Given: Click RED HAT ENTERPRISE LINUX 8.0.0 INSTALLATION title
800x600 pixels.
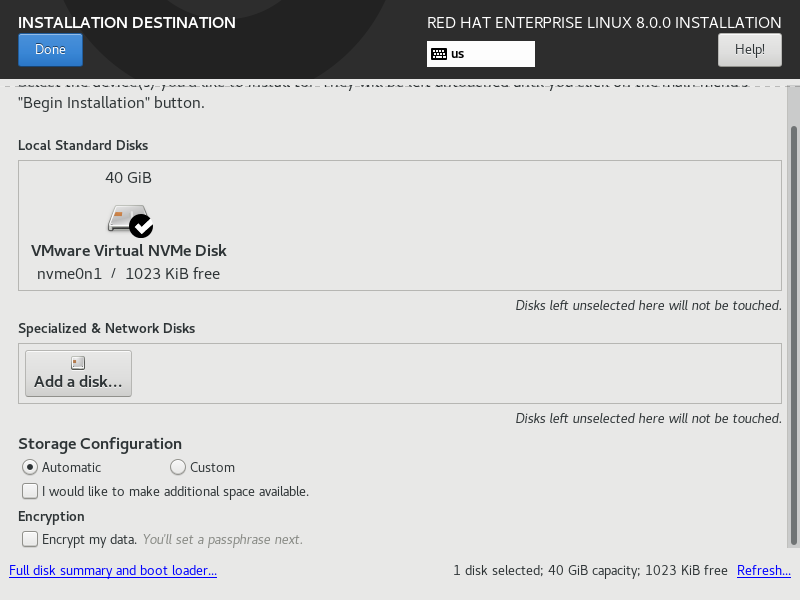Looking at the screenshot, I should (x=604, y=22).
